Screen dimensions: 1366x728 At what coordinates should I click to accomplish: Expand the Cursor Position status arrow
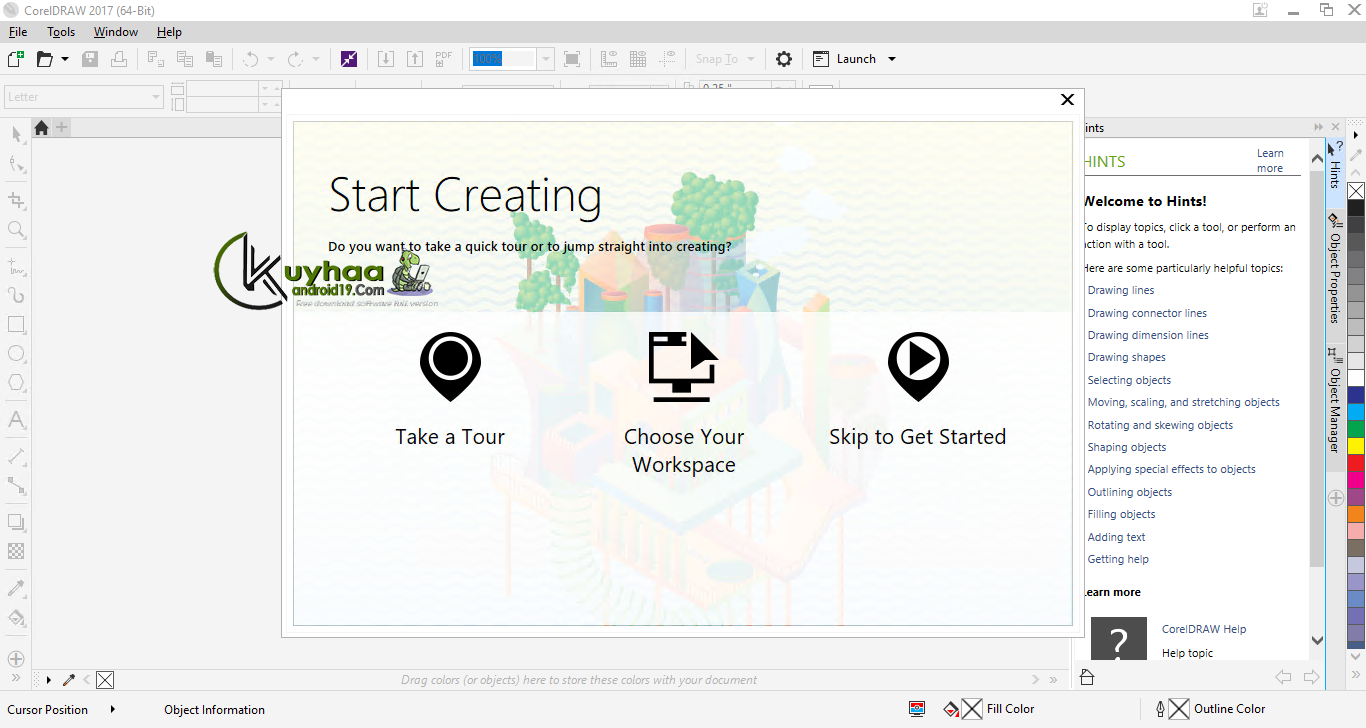click(113, 709)
